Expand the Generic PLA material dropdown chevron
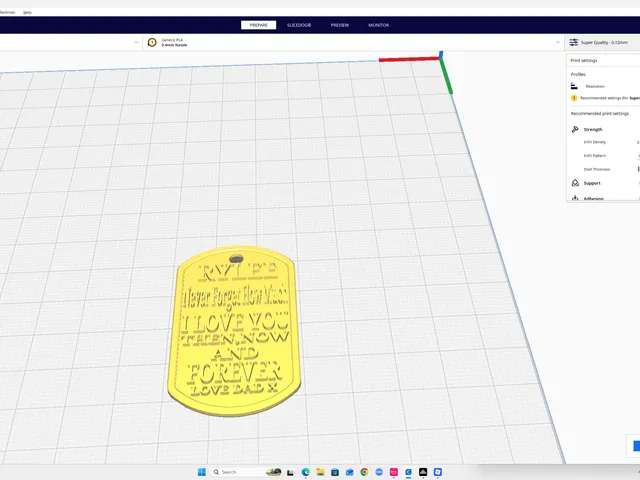 [x=558, y=42]
